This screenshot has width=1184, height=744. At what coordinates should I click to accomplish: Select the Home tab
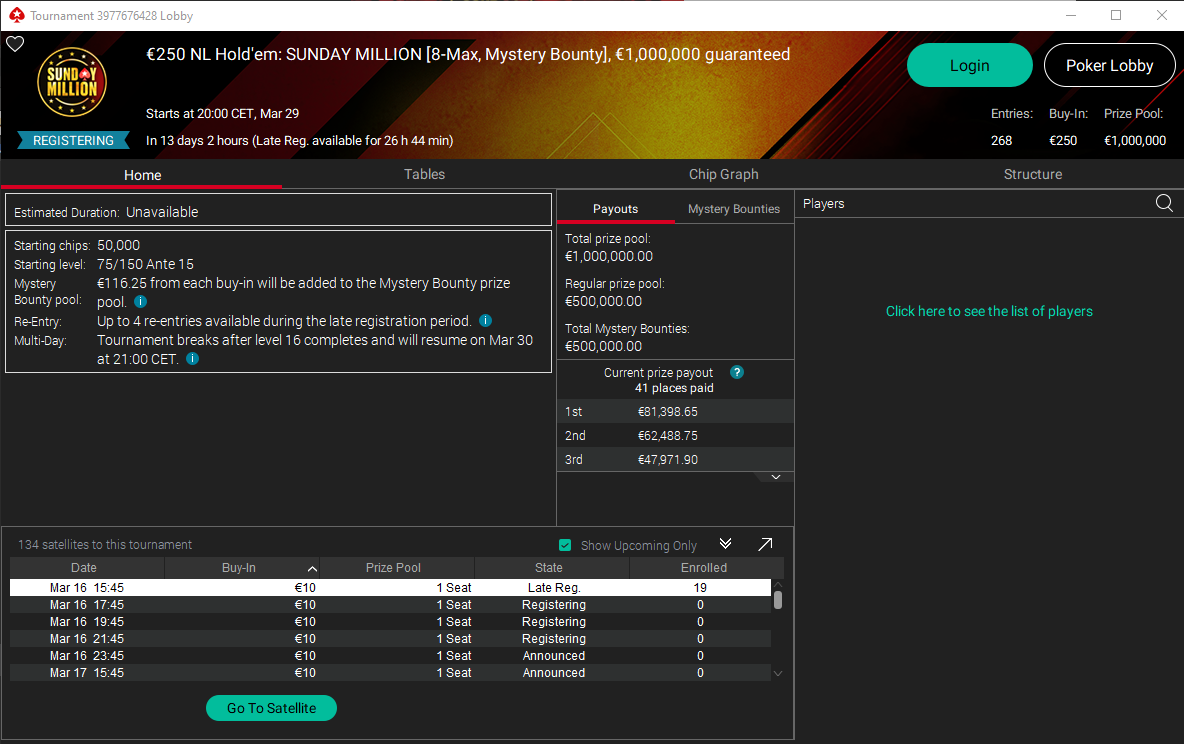click(x=142, y=174)
